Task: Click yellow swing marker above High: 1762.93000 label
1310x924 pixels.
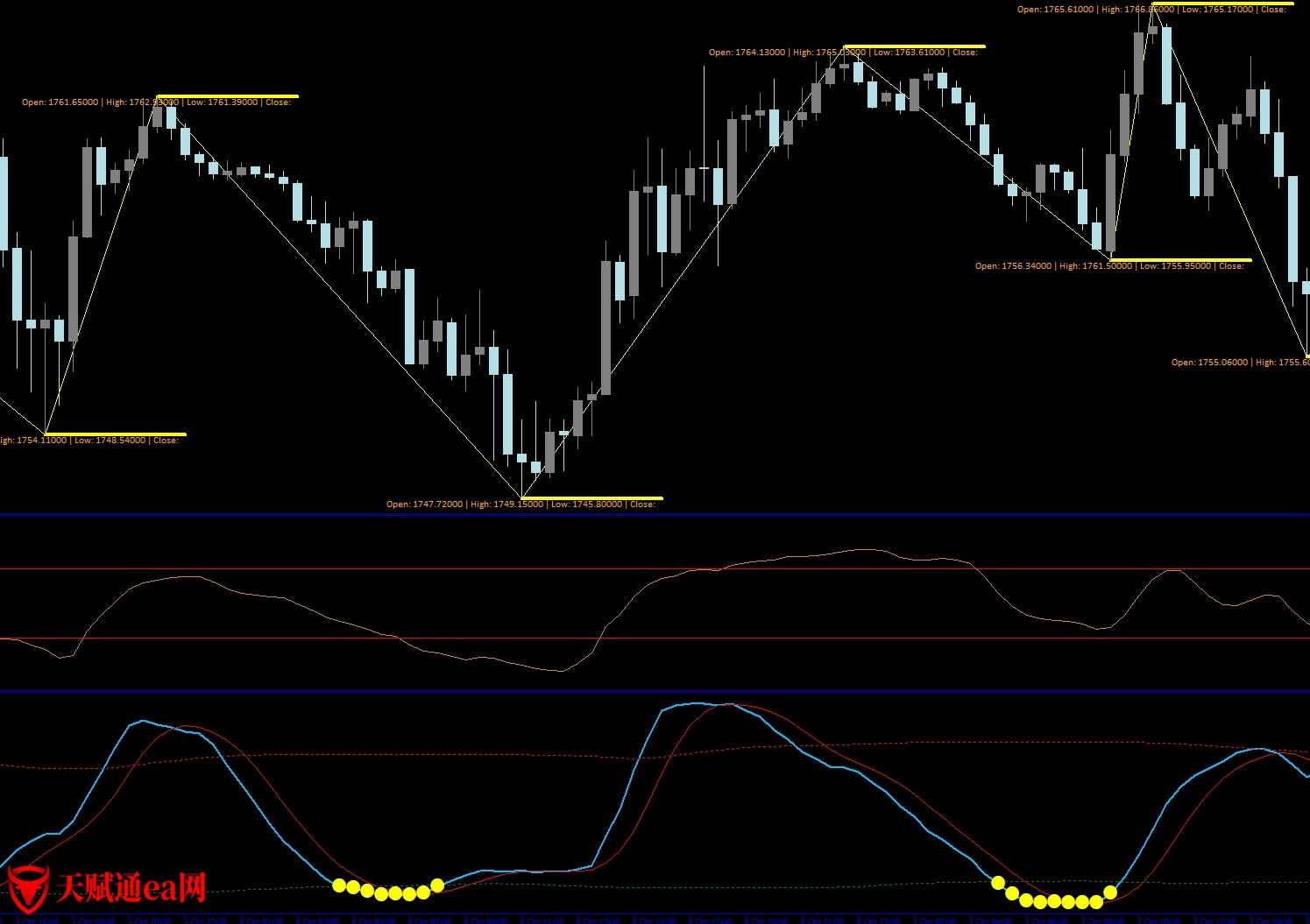Action: [228, 96]
